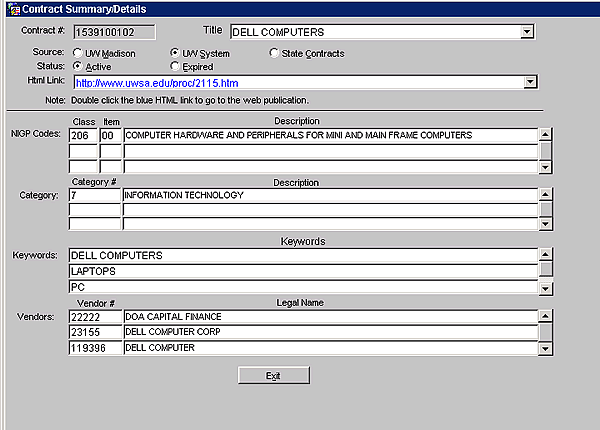Open the Title dropdown arrow
This screenshot has height=430, width=600.
coord(527,32)
